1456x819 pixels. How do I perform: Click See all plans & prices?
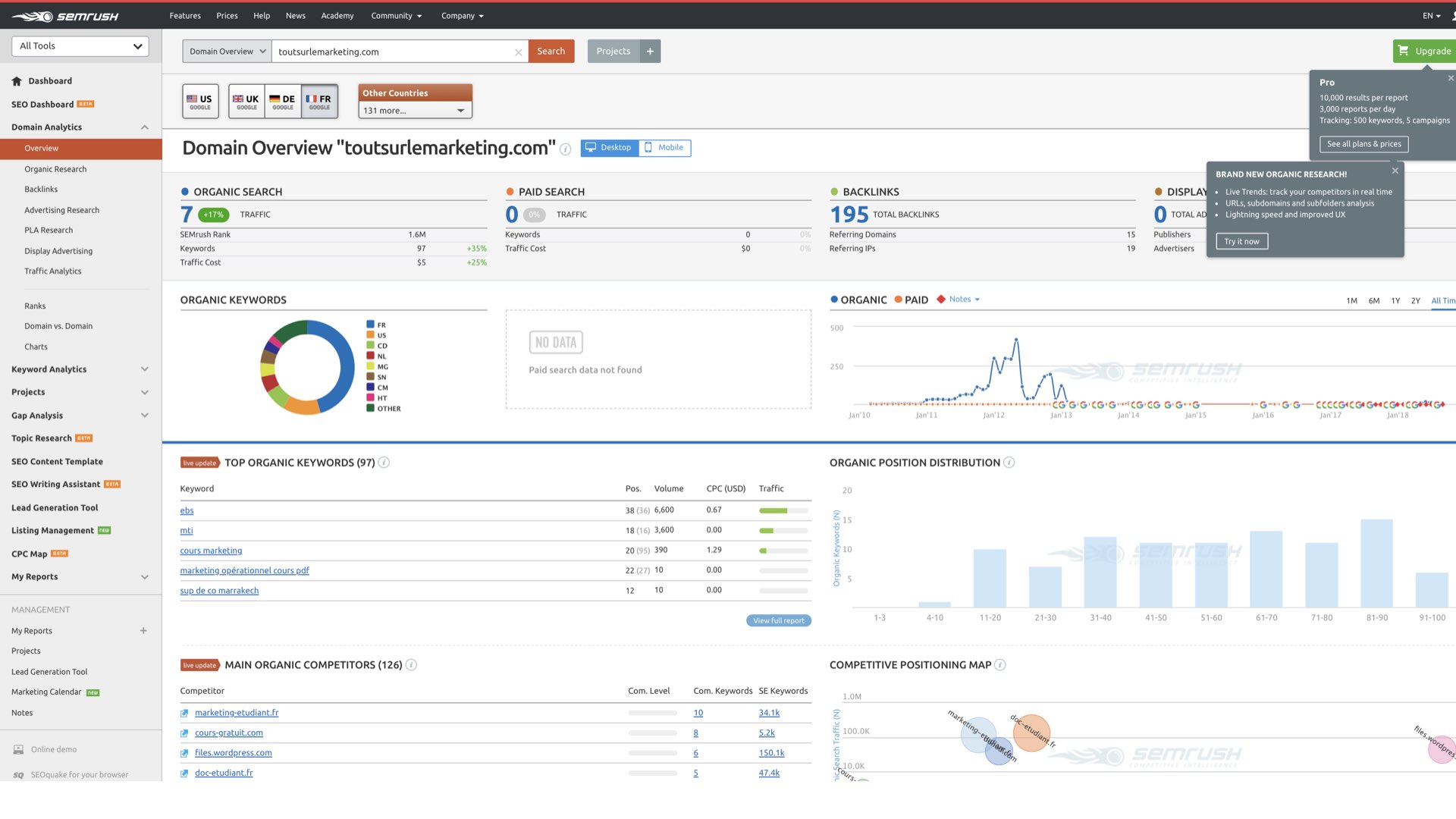coord(1363,144)
